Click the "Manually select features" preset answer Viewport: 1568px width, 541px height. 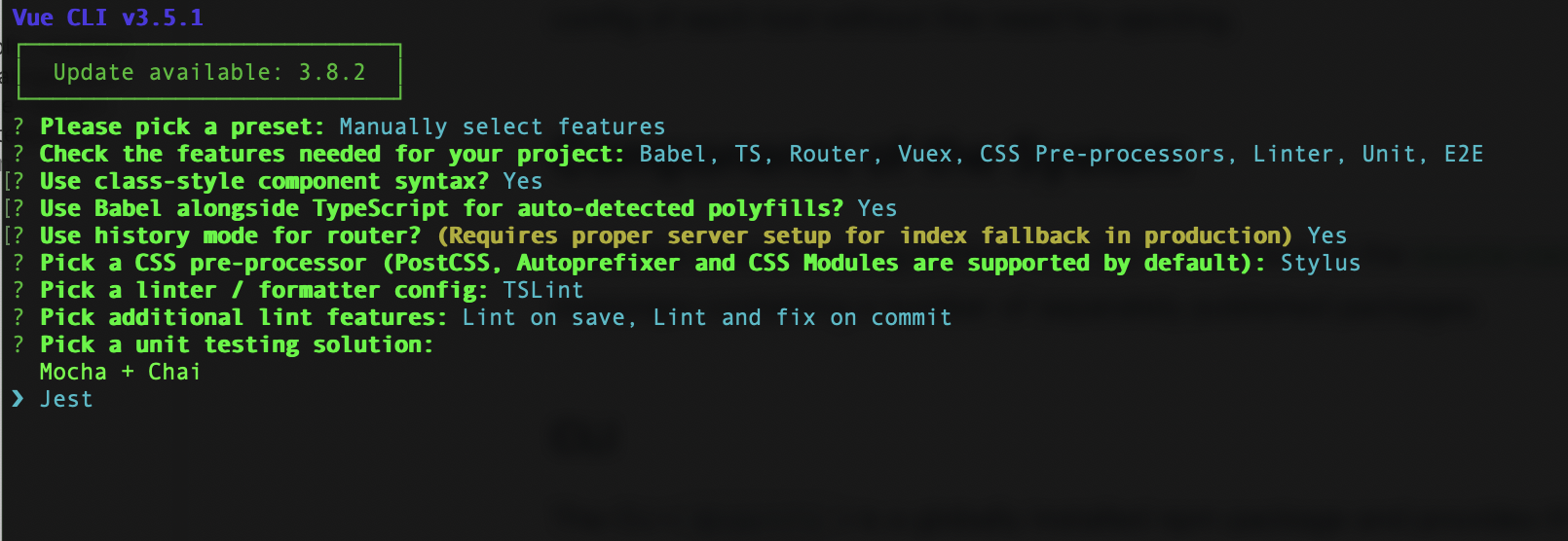[502, 127]
